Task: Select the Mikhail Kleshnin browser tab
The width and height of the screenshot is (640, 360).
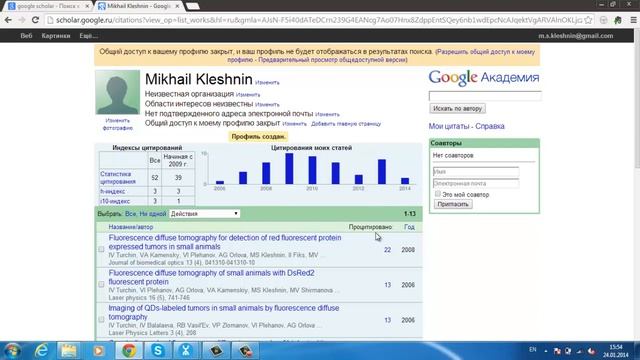Action: click(139, 6)
